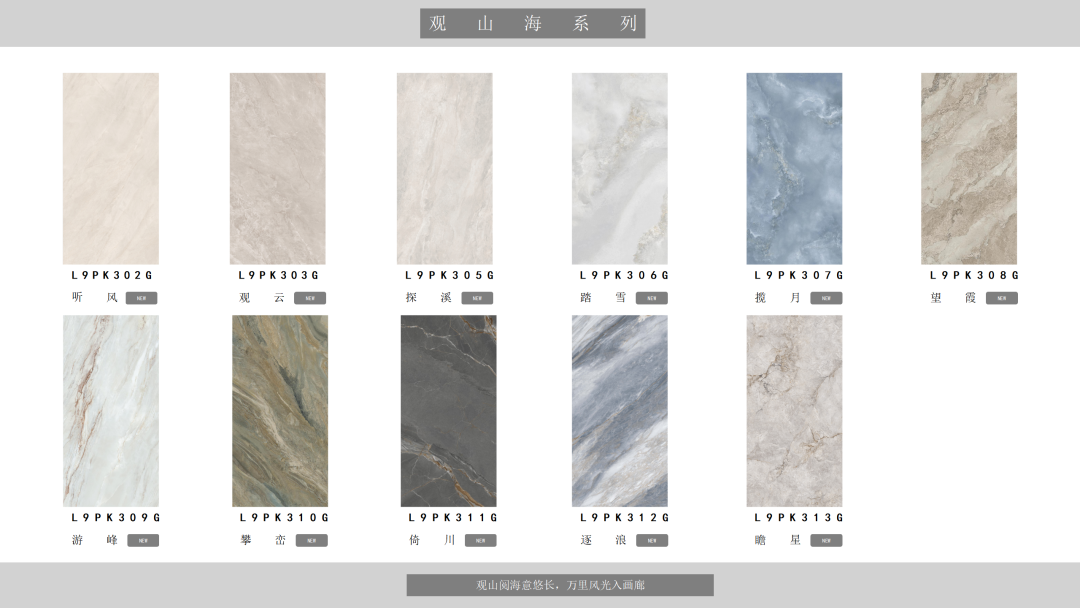This screenshot has height=608, width=1080.
Task: Click the 观山海系列 title banner
Action: 532,24
